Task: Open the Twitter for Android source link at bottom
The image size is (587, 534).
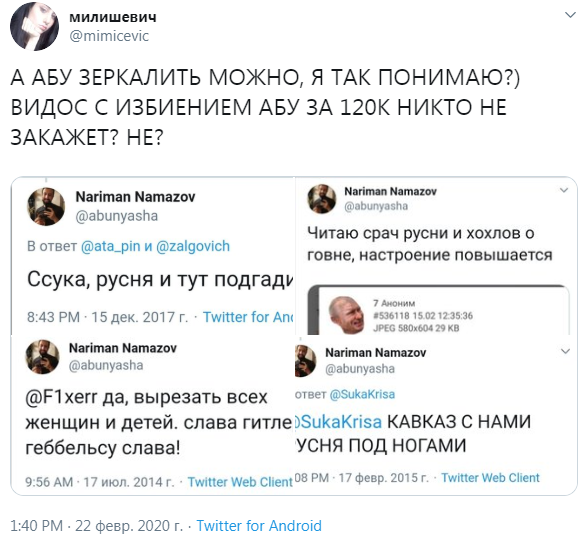Action: pos(259,525)
